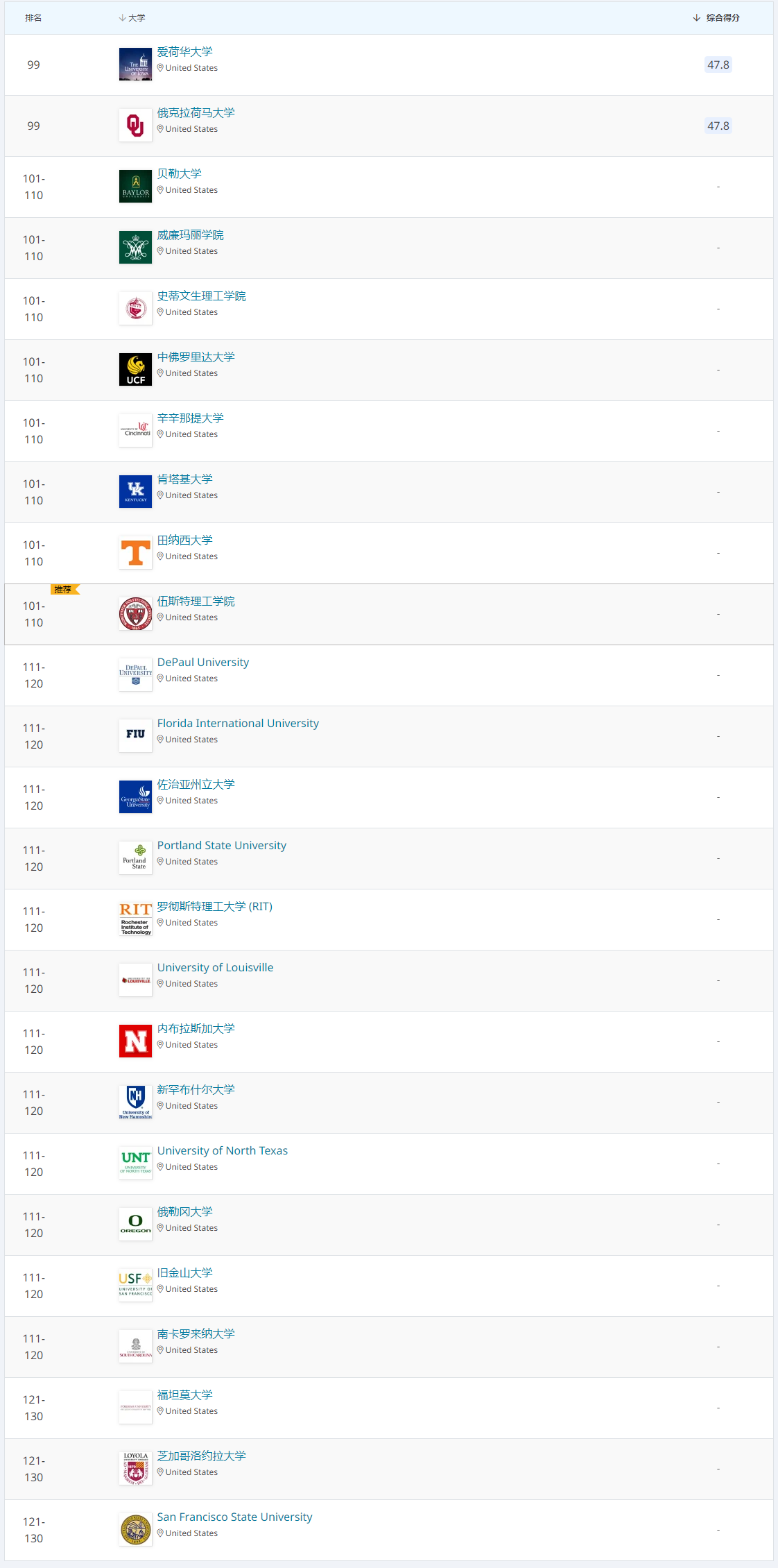
Task: Select the Georgia State University logo
Action: tap(135, 797)
